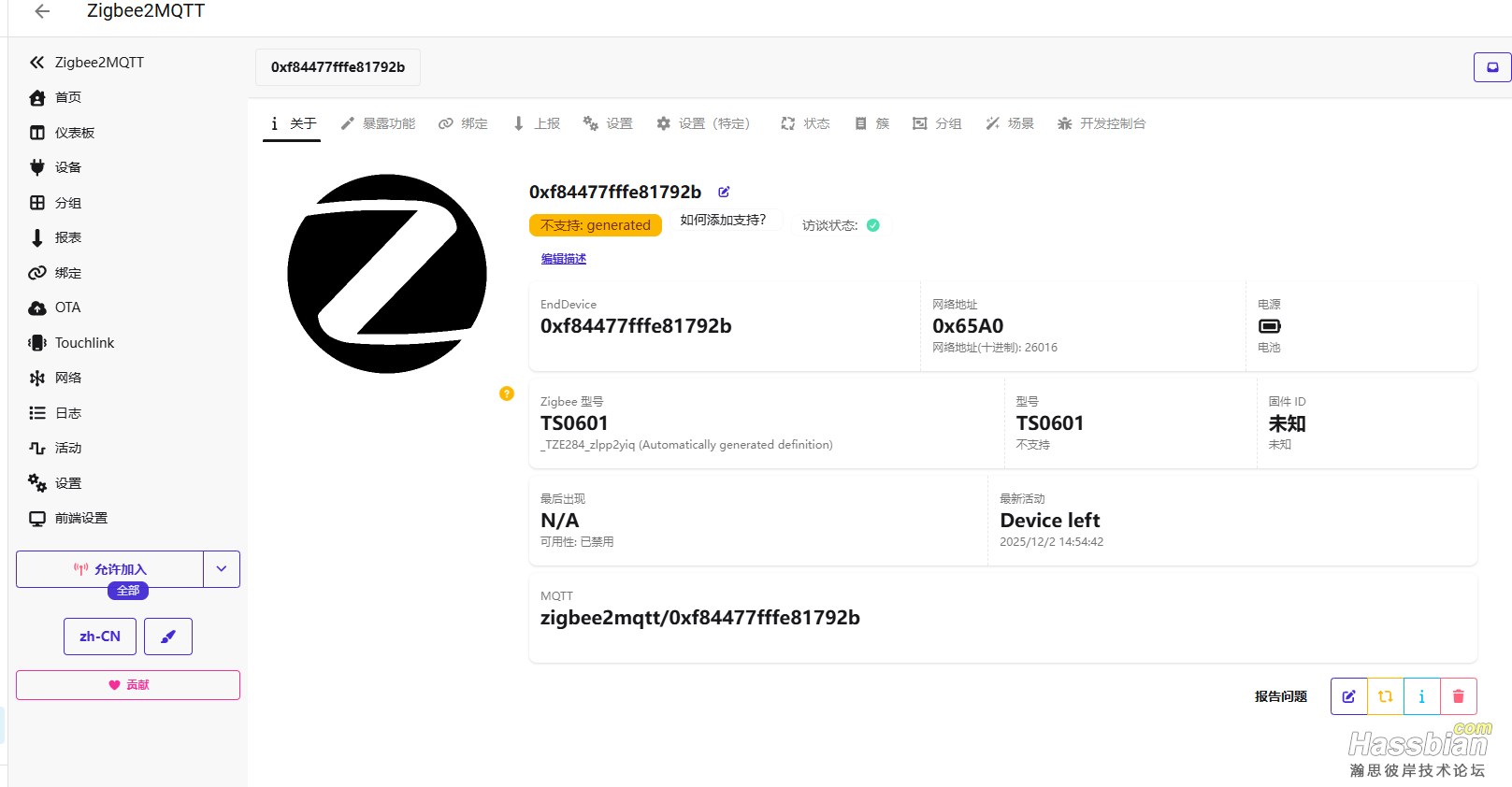
Task: Click the red delete device trash icon
Action: pyautogui.click(x=1458, y=696)
